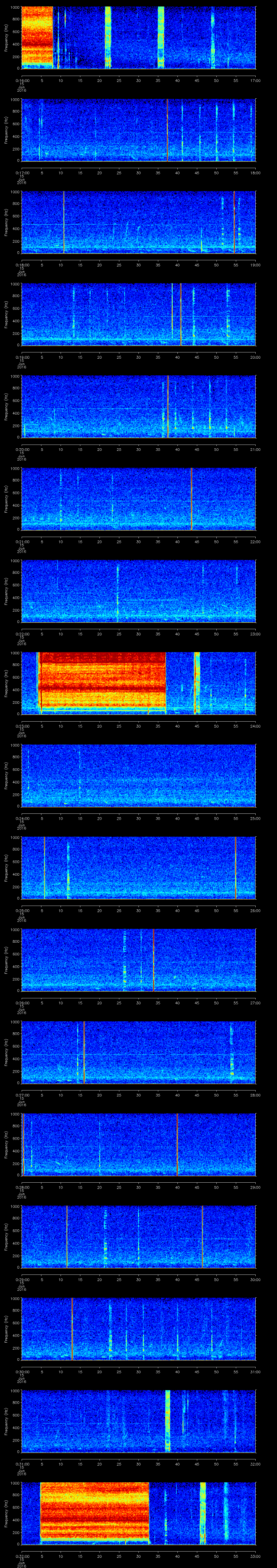The image size is (277, 1568).
Task: Click the red vertical line in the 0:17:00 spectrogram
Action: [167, 130]
